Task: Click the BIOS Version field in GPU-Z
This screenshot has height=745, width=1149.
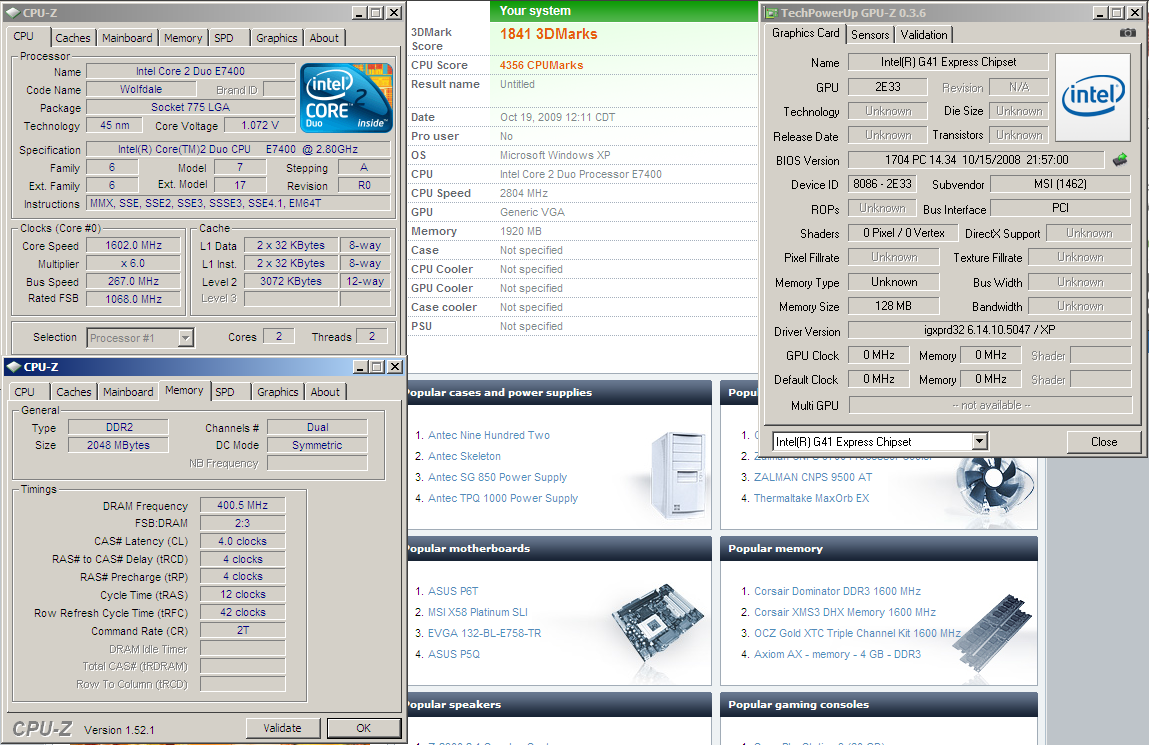Action: point(975,160)
